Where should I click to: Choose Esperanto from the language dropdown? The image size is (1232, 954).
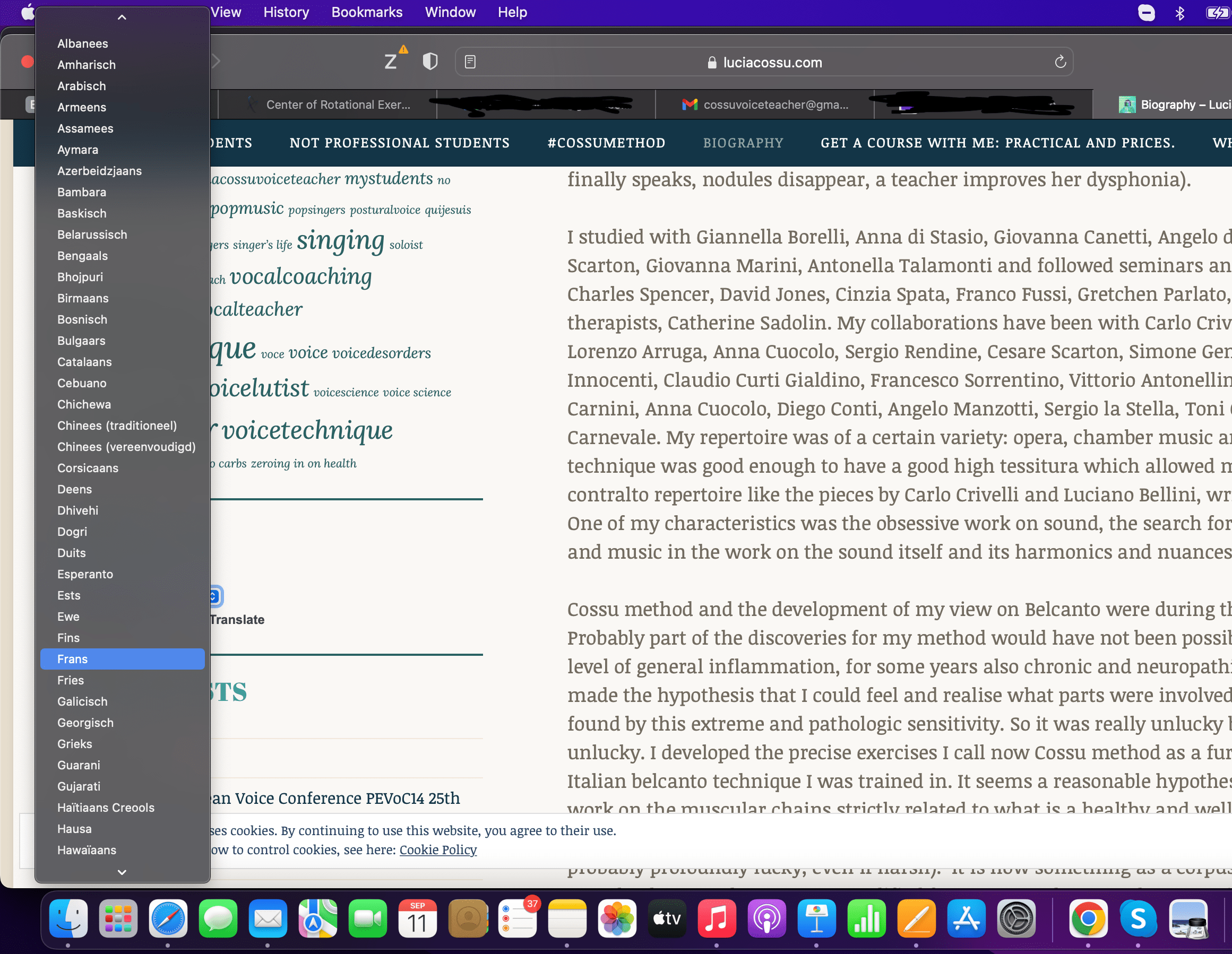point(85,574)
